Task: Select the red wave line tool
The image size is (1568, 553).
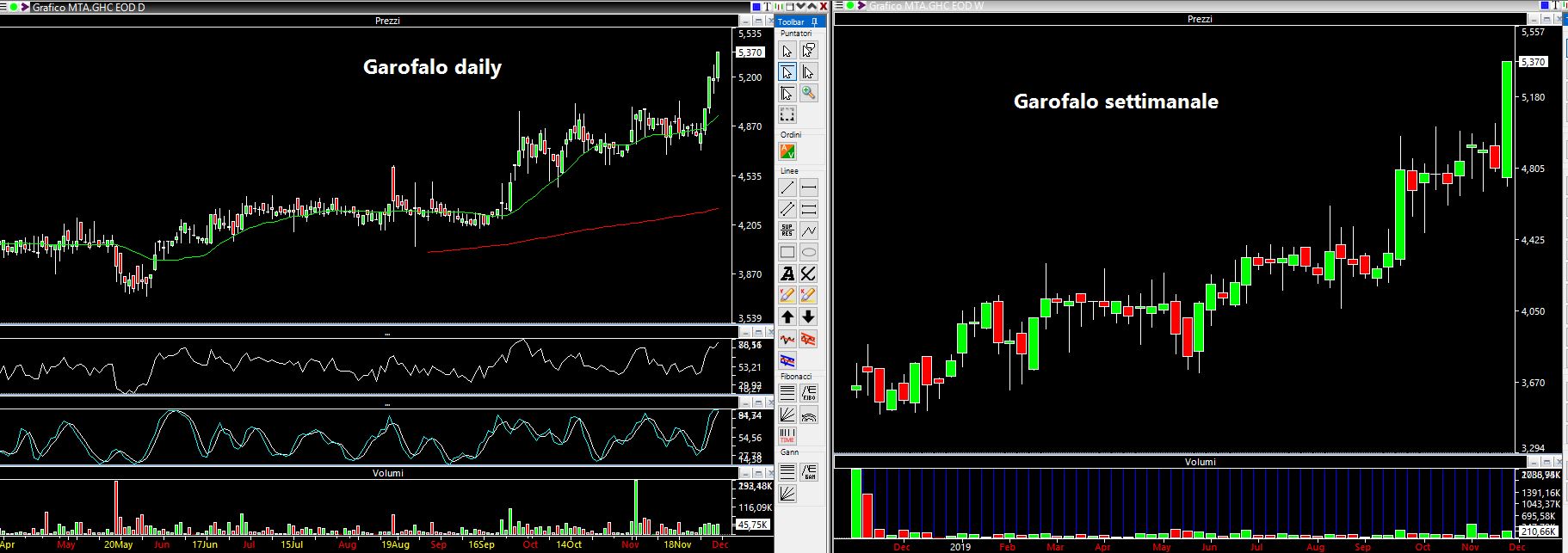Action: [x=787, y=339]
